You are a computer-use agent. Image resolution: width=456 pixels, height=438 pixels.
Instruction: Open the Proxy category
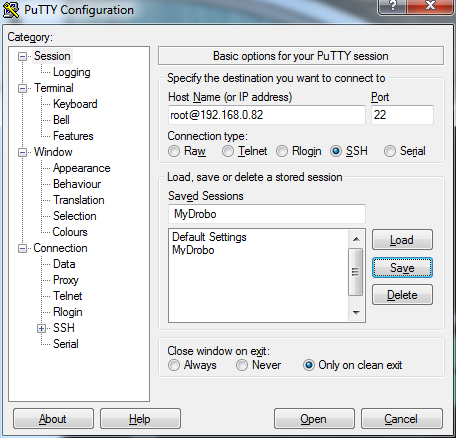click(66, 280)
